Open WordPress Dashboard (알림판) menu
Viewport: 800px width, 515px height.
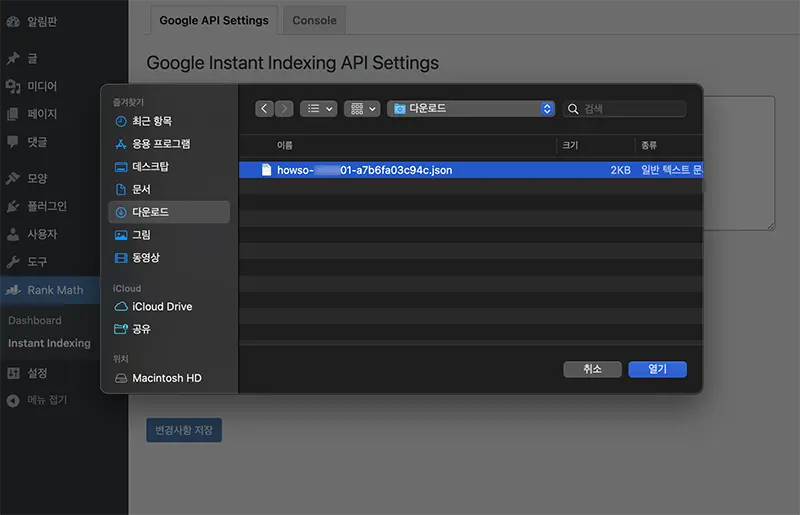click(x=34, y=21)
